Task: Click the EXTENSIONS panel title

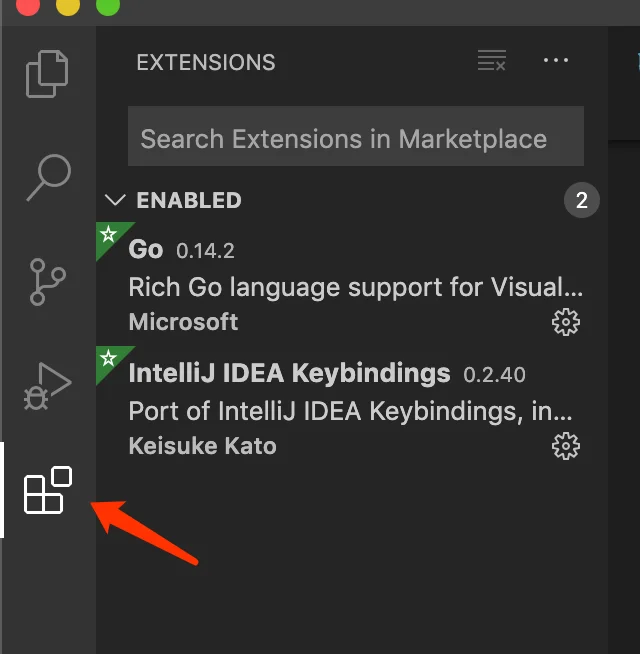Action: 206,63
